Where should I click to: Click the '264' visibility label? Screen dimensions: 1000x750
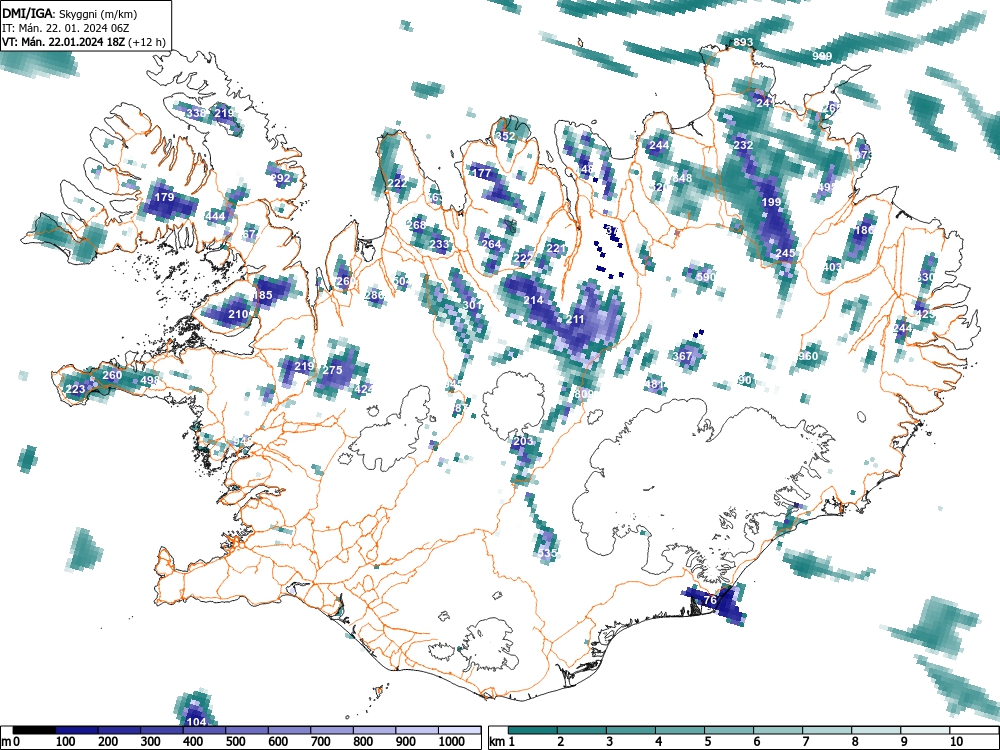(x=491, y=244)
